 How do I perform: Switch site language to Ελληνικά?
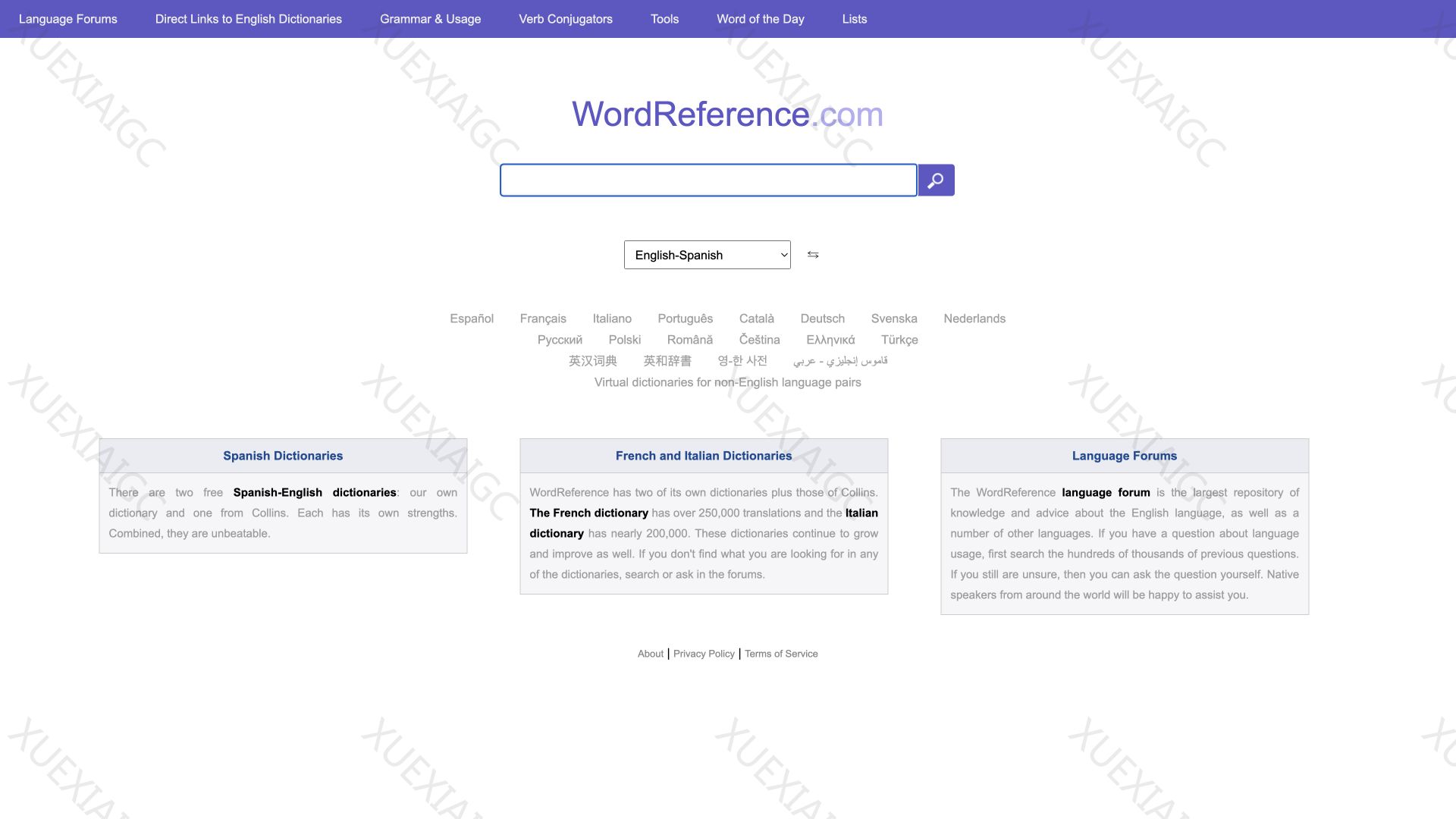[x=830, y=340]
